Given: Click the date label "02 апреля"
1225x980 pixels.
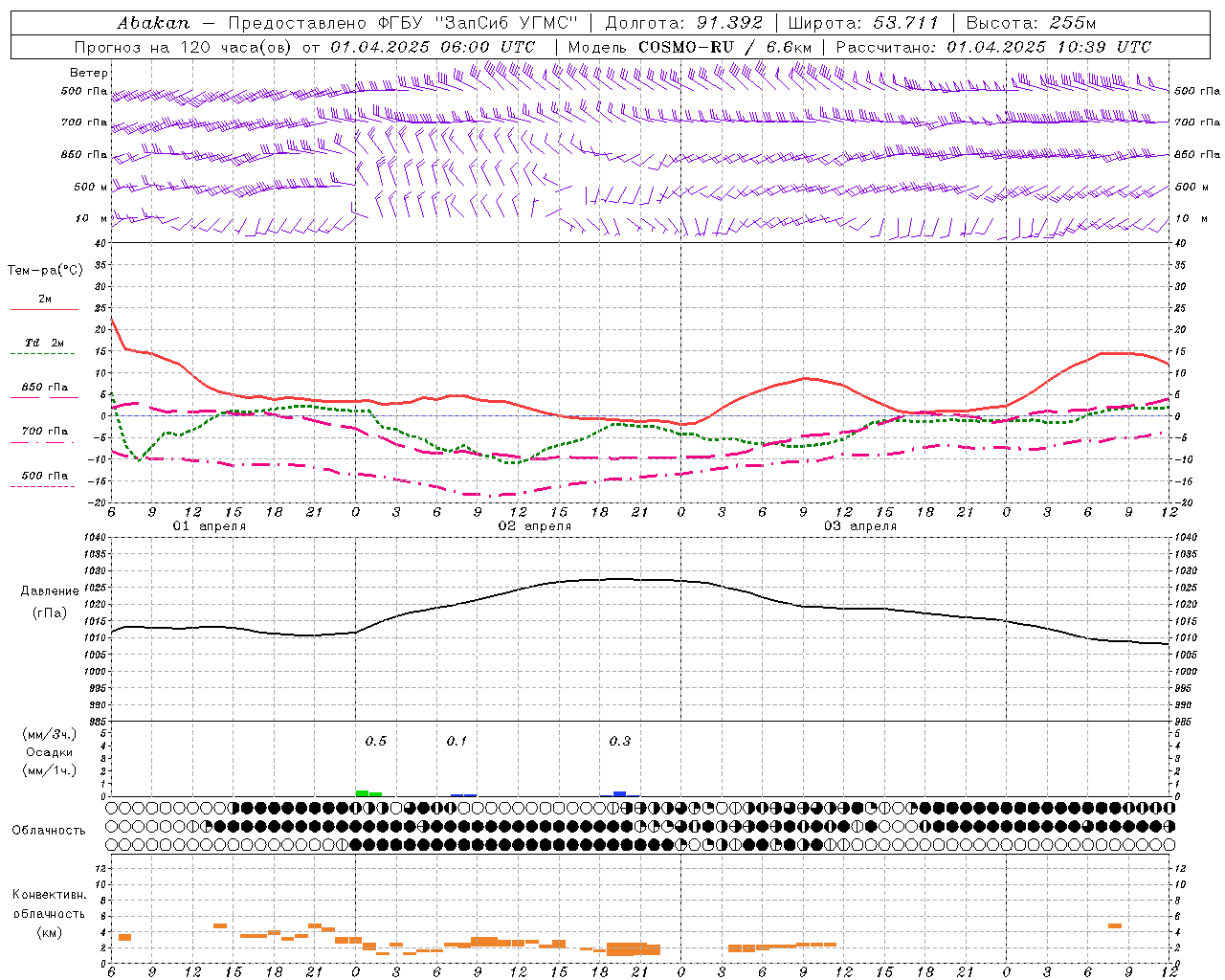Looking at the screenshot, I should (x=534, y=526).
